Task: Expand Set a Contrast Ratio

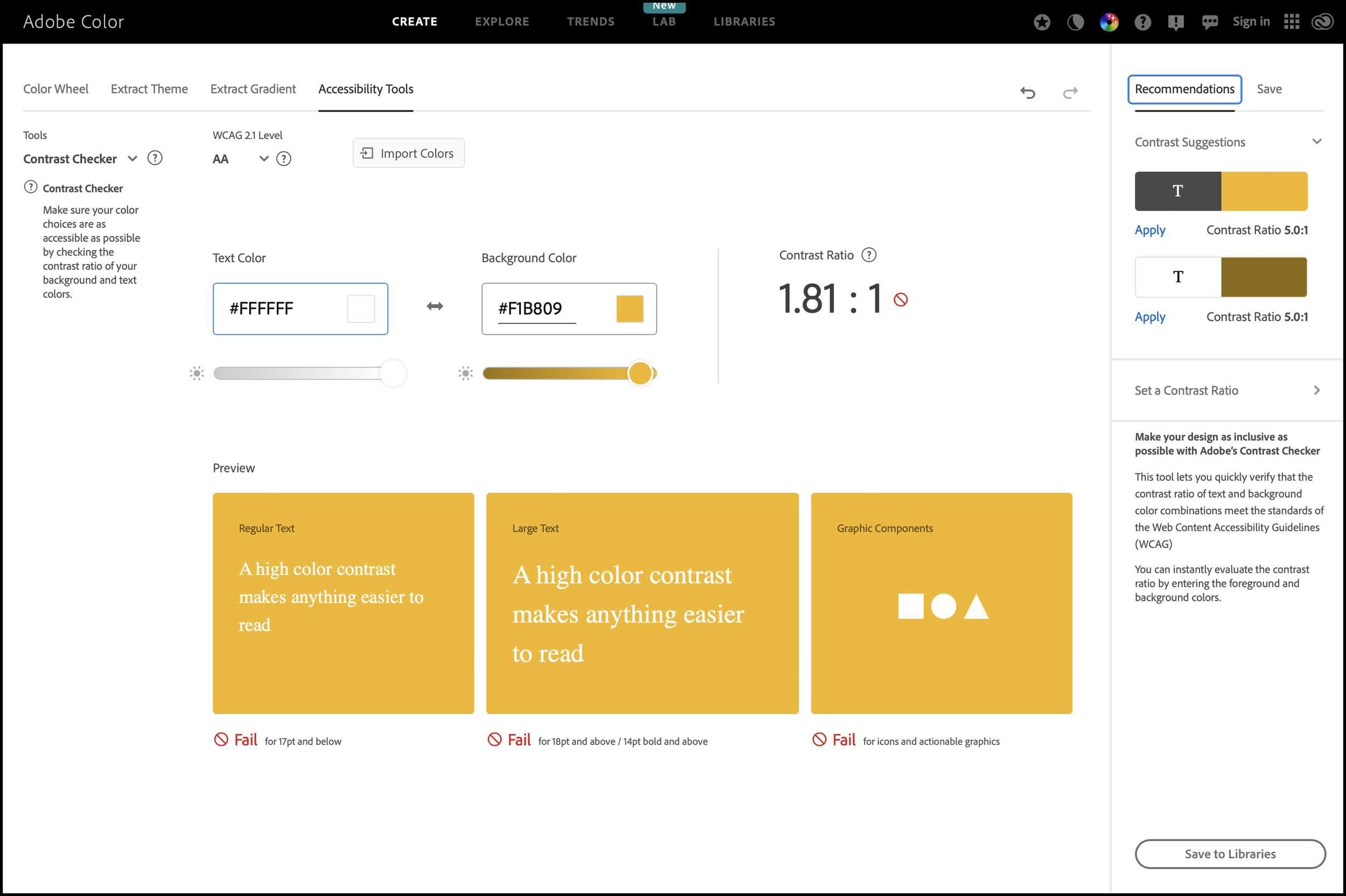Action: click(1316, 390)
